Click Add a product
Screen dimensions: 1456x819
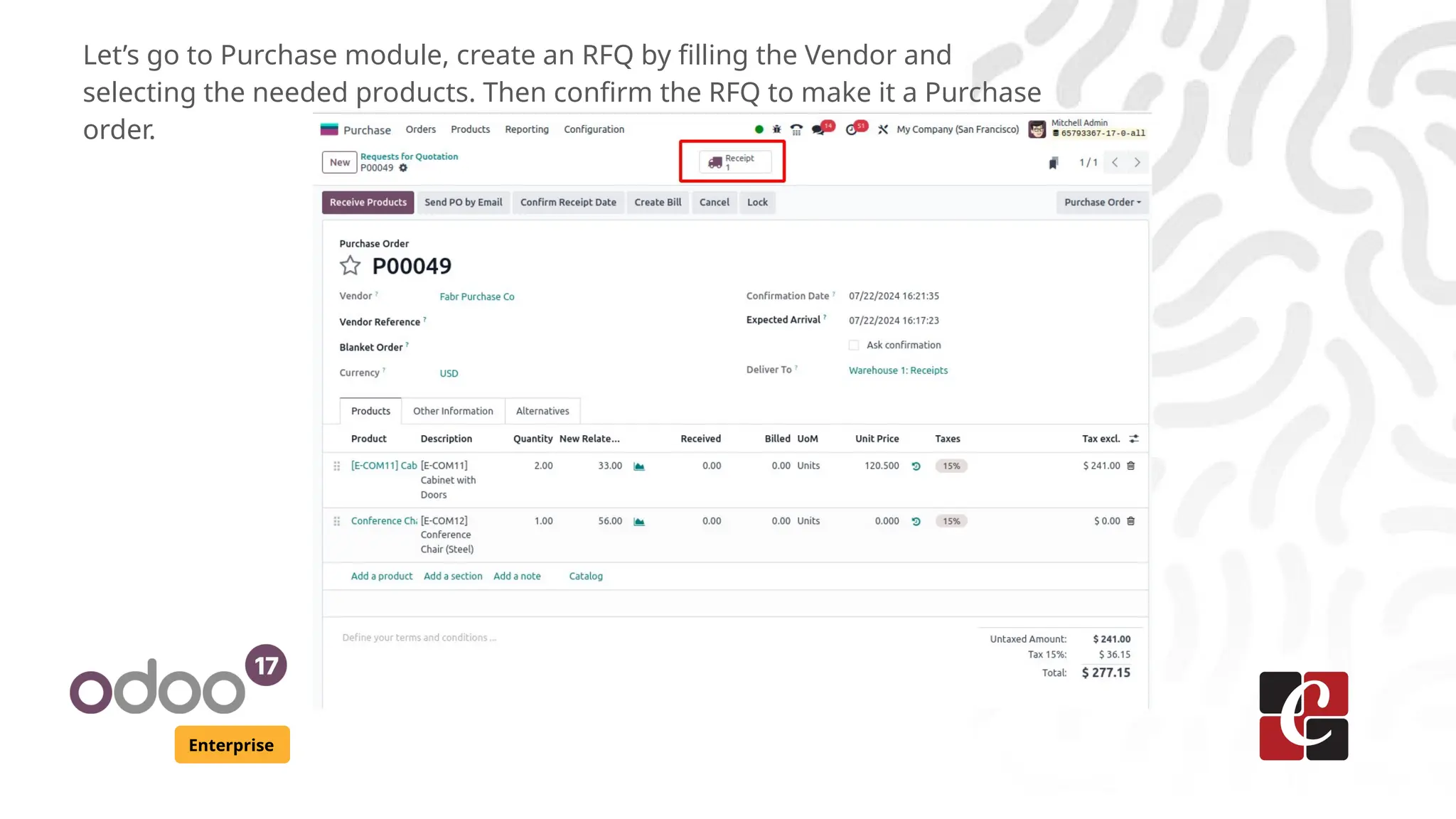[382, 577]
